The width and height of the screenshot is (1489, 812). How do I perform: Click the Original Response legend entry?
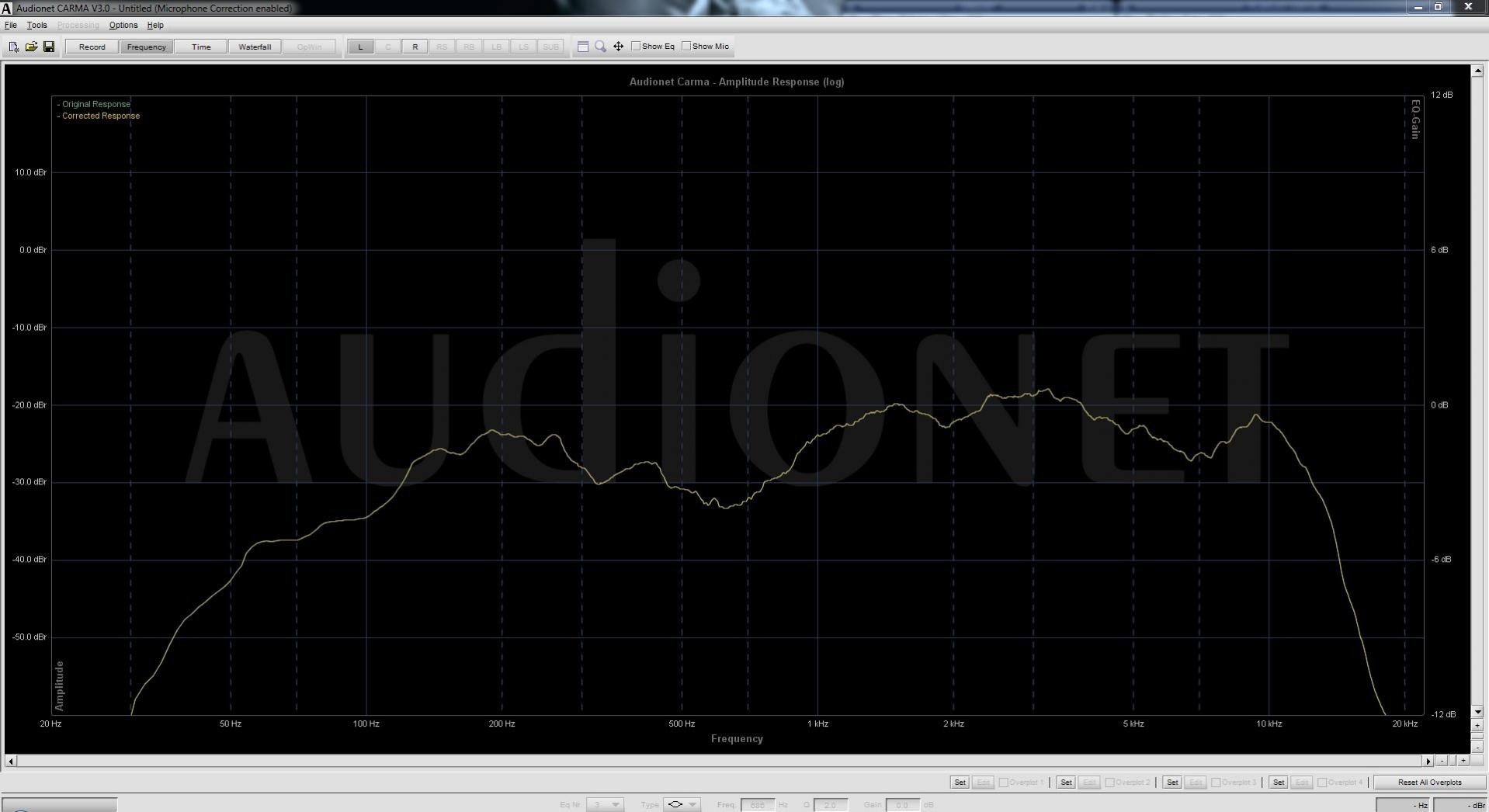(94, 104)
